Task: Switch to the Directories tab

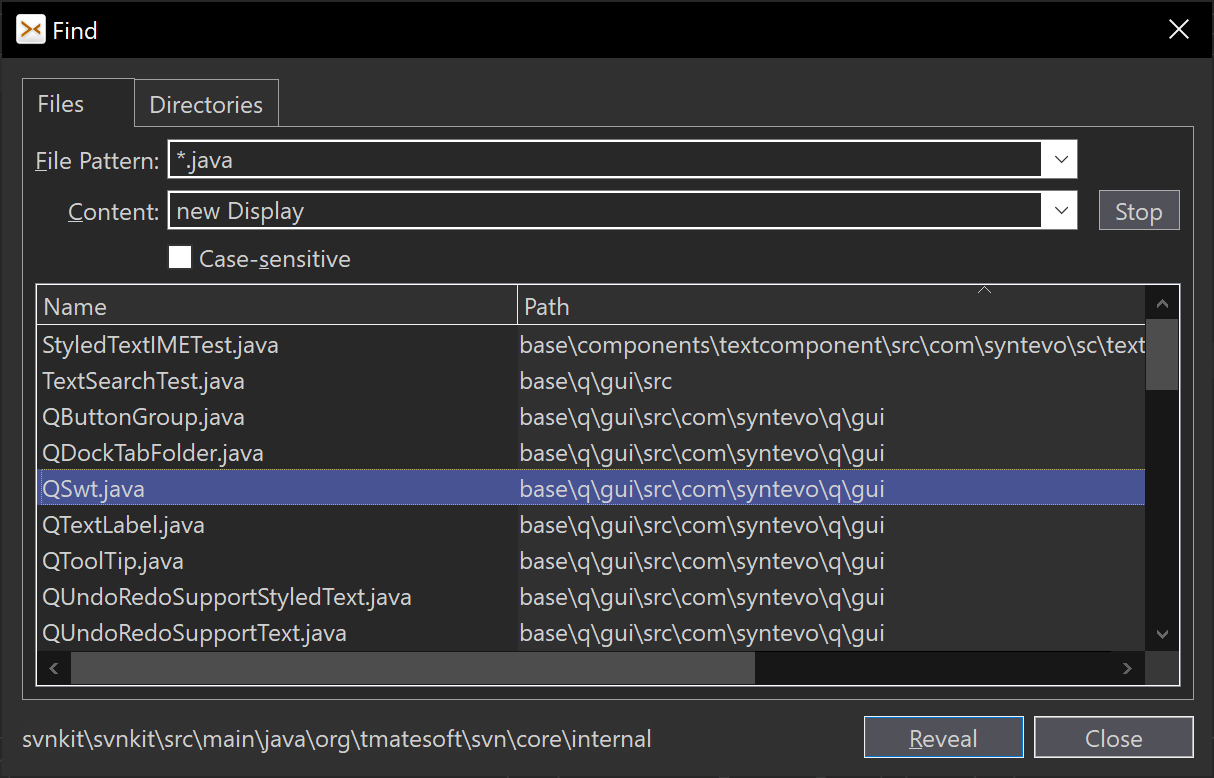Action: [x=205, y=103]
